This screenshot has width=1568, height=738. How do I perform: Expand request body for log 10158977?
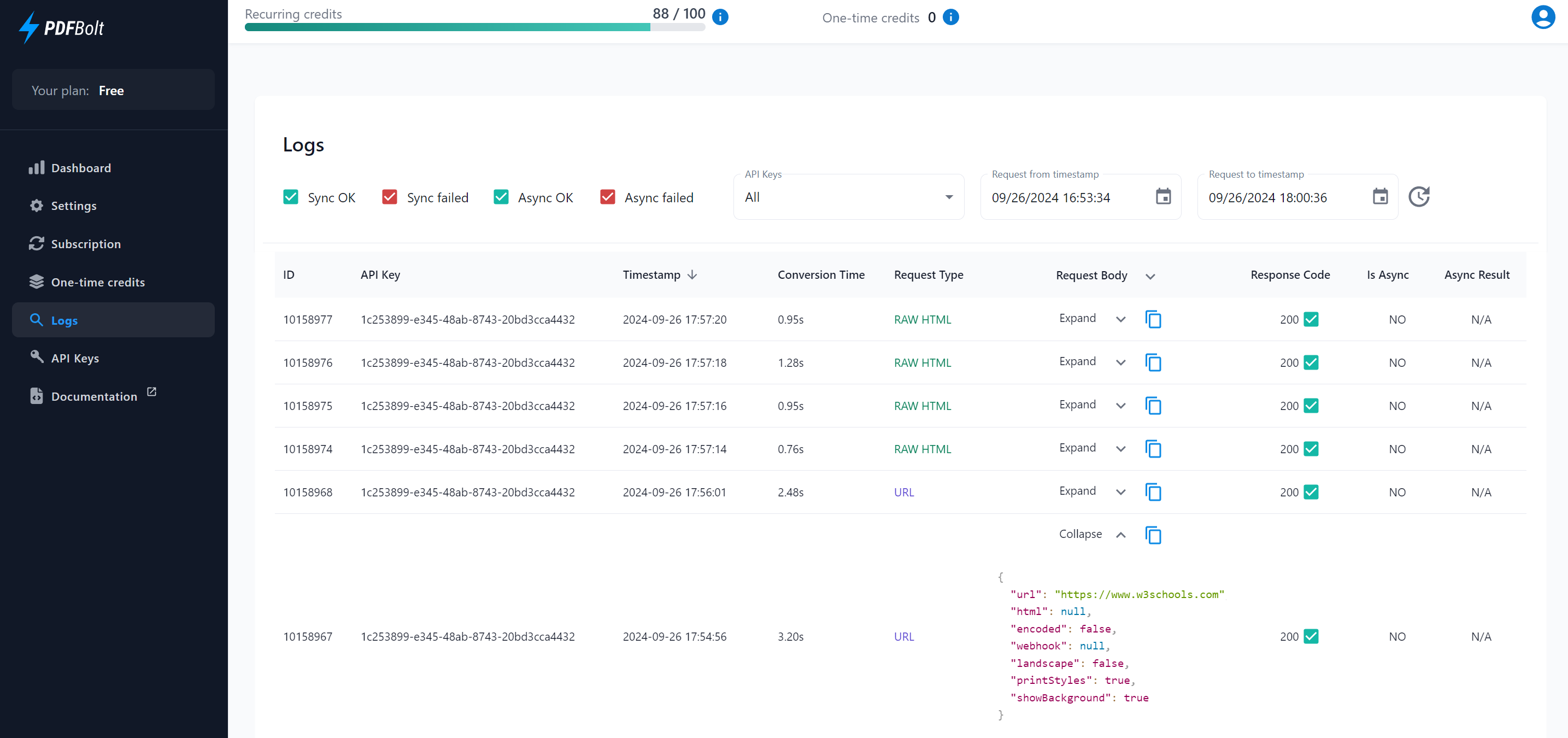point(1093,319)
